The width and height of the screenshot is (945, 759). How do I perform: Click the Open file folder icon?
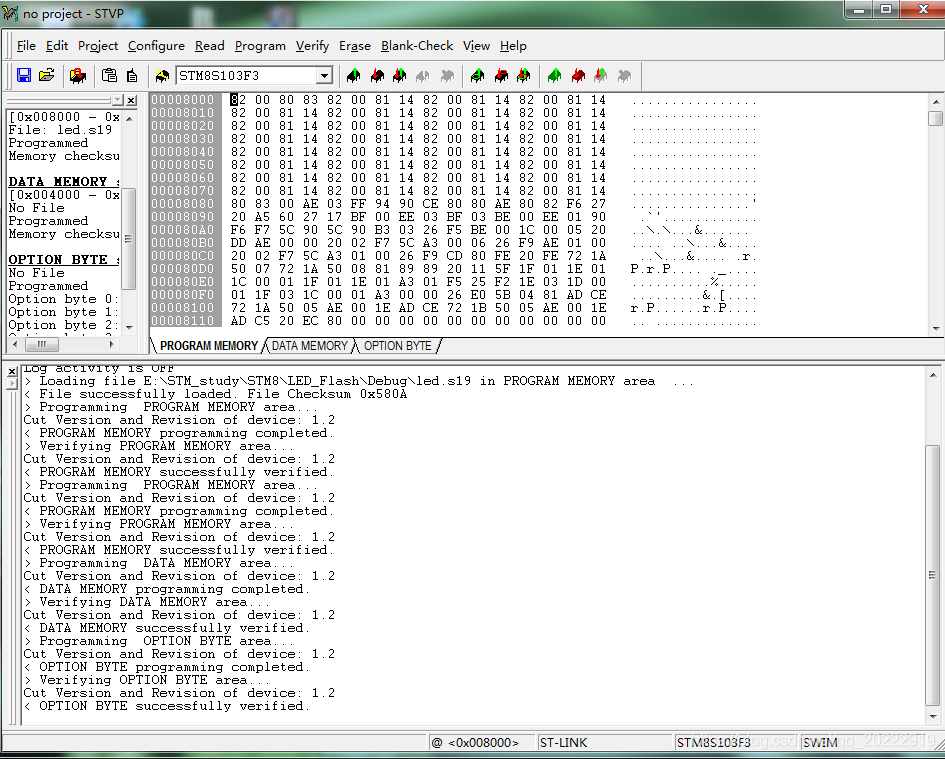tap(46, 75)
